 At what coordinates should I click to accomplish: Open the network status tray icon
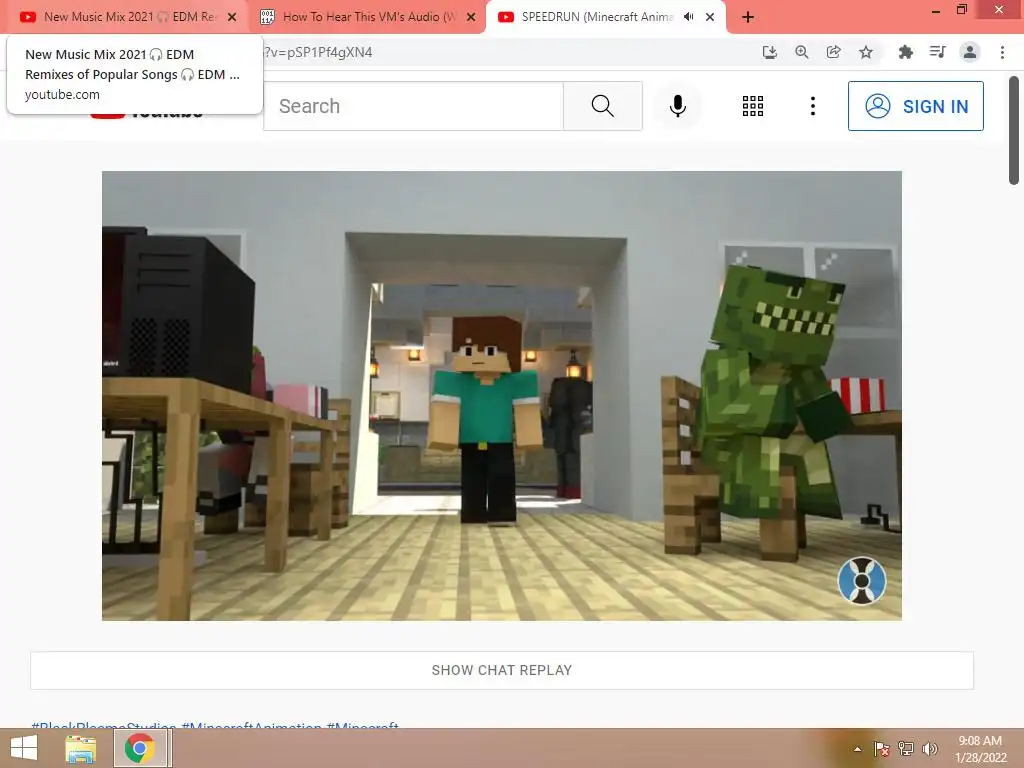pos(906,749)
